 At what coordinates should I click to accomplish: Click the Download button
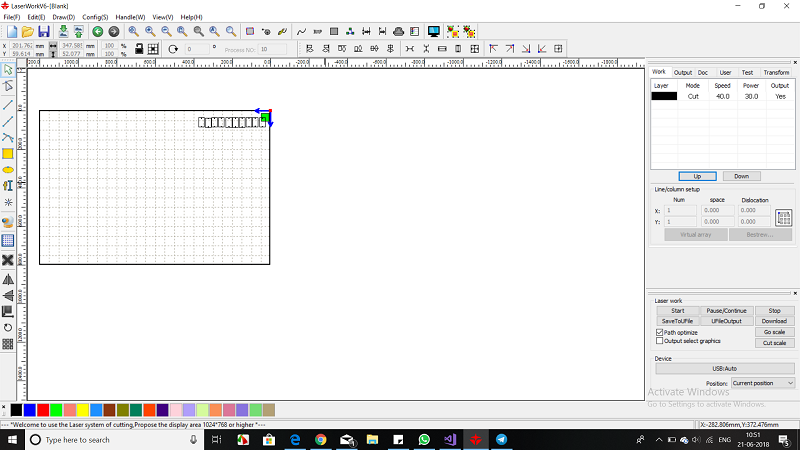coord(774,321)
